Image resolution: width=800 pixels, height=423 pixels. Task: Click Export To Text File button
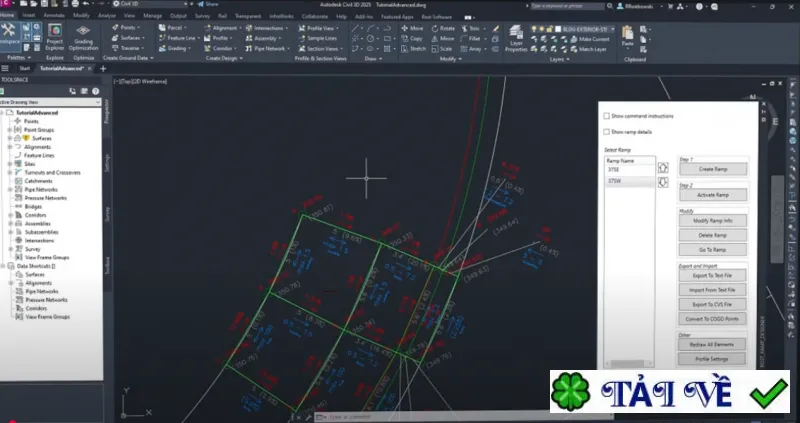tap(712, 276)
